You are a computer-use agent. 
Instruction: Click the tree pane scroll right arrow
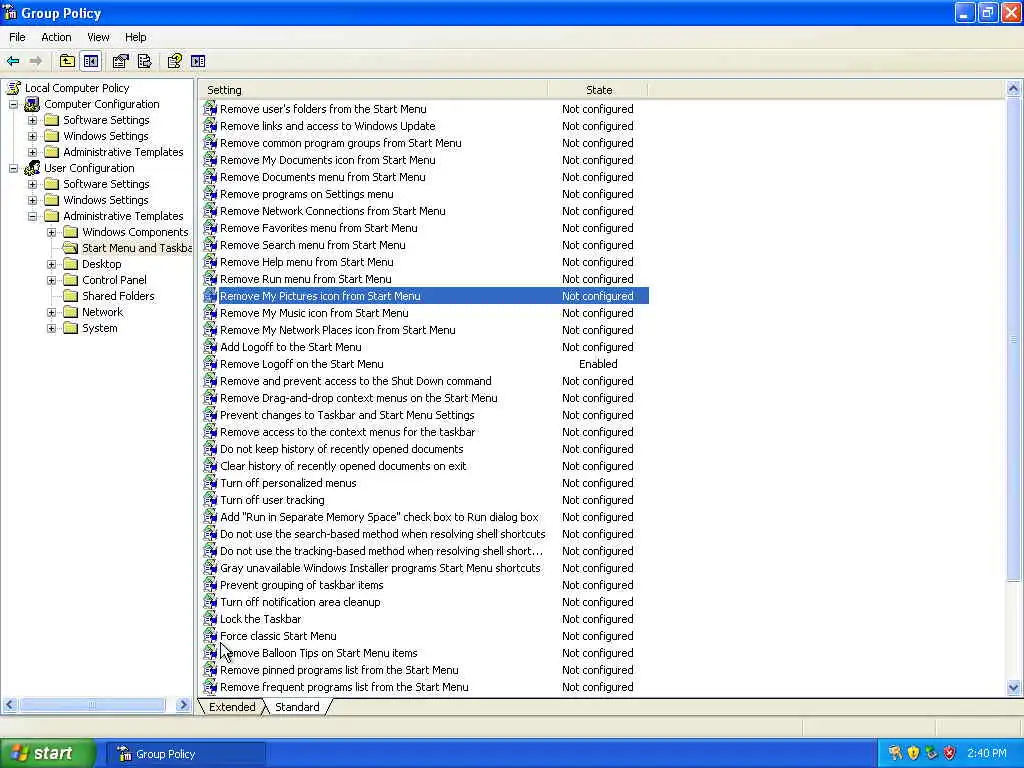(x=183, y=705)
